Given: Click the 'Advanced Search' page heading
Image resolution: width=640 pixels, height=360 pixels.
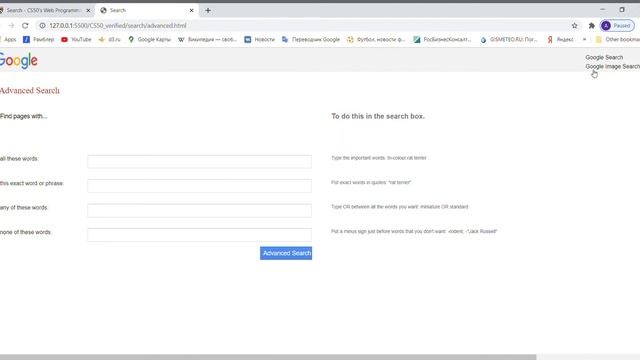Looking at the screenshot, I should [30, 91].
